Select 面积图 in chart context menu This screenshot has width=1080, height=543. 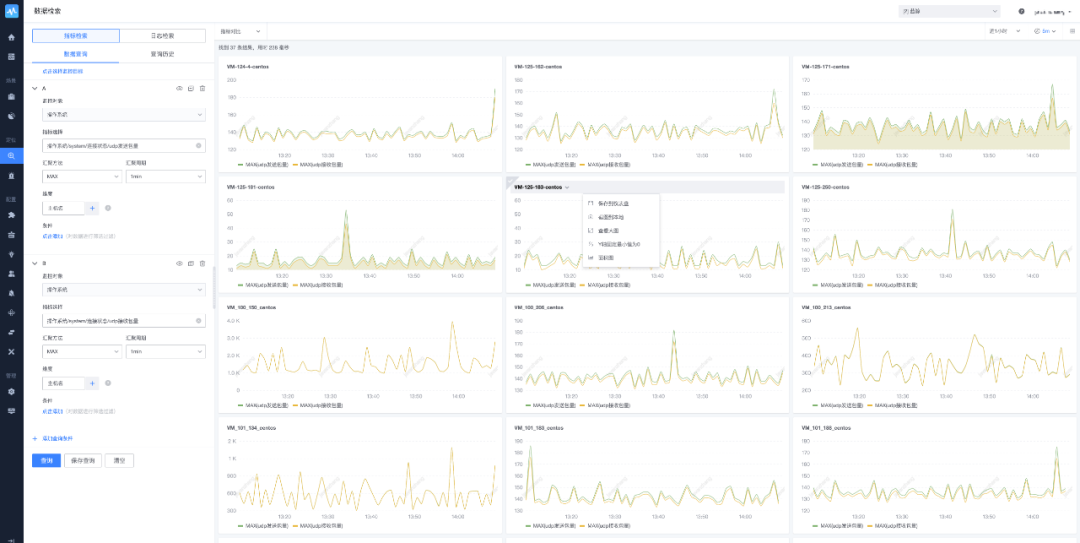click(621, 257)
